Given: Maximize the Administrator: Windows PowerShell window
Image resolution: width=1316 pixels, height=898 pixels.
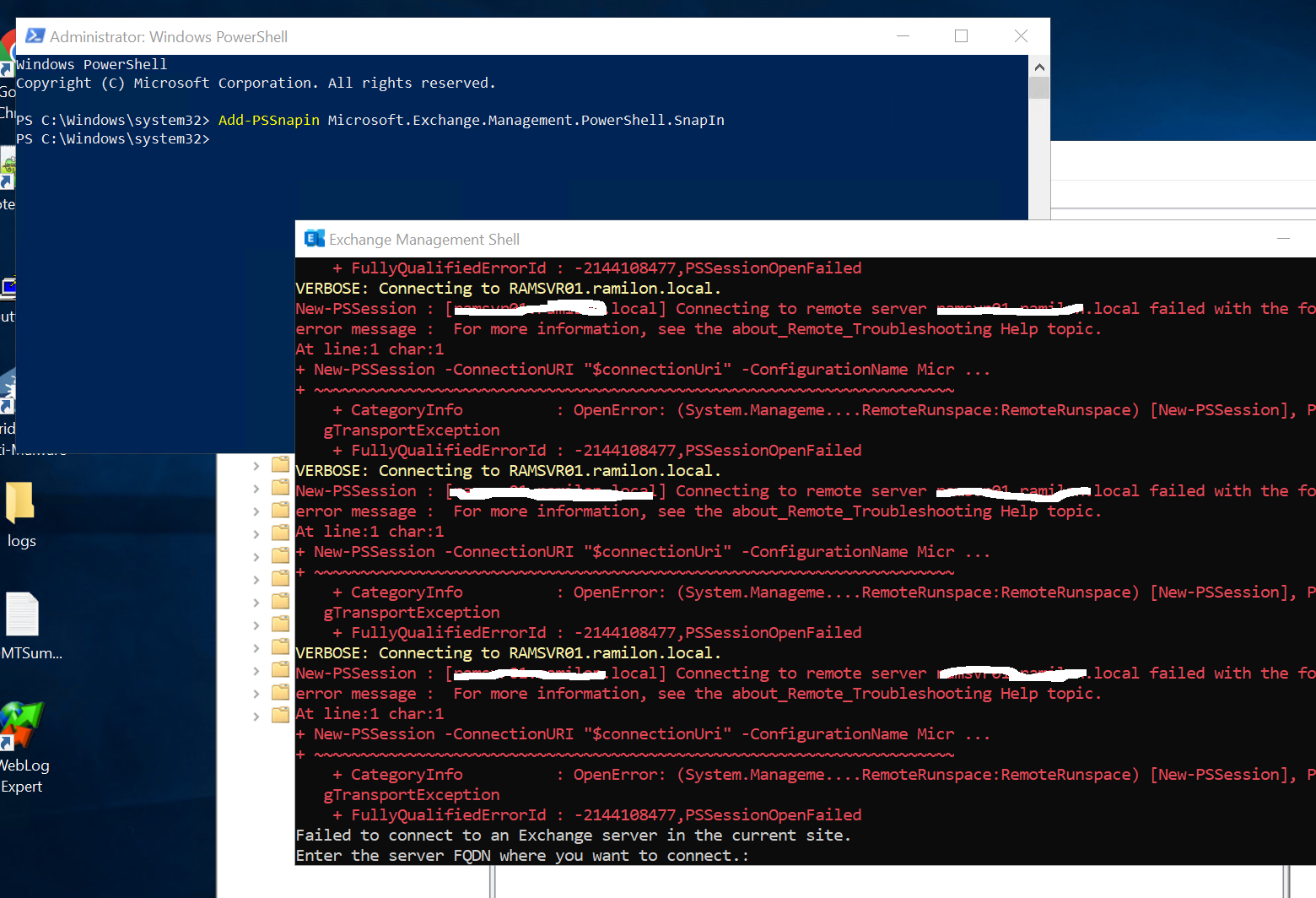Looking at the screenshot, I should click(961, 36).
